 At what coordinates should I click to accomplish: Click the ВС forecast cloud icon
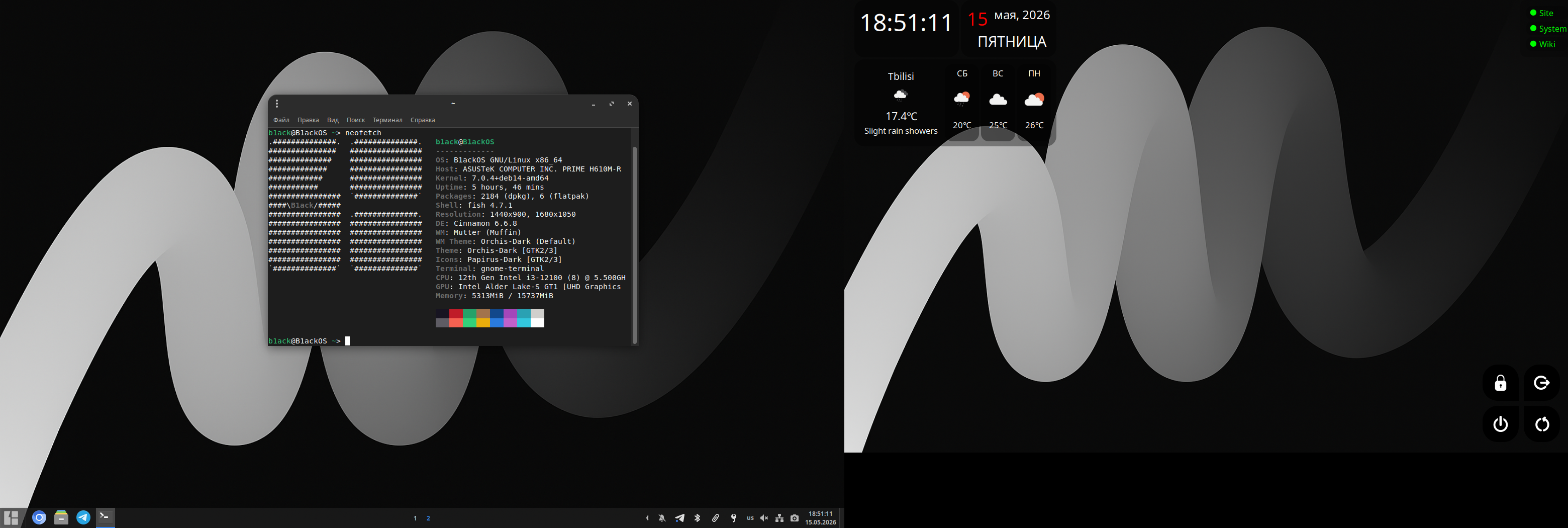(998, 99)
